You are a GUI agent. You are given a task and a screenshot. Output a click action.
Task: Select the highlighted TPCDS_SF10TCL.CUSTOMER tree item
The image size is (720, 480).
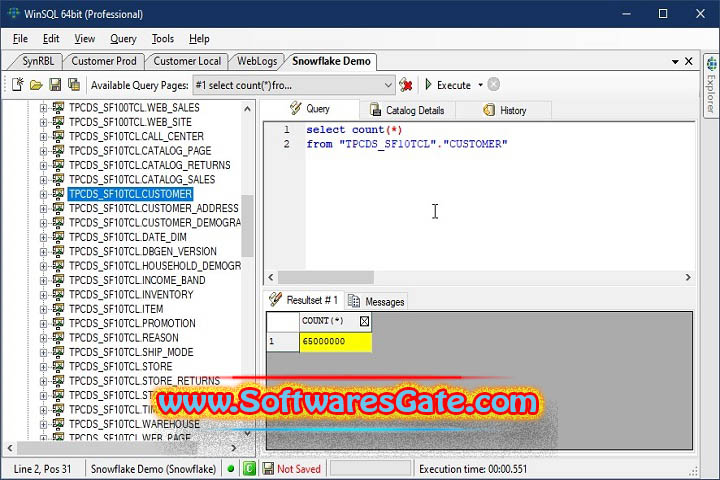click(130, 194)
